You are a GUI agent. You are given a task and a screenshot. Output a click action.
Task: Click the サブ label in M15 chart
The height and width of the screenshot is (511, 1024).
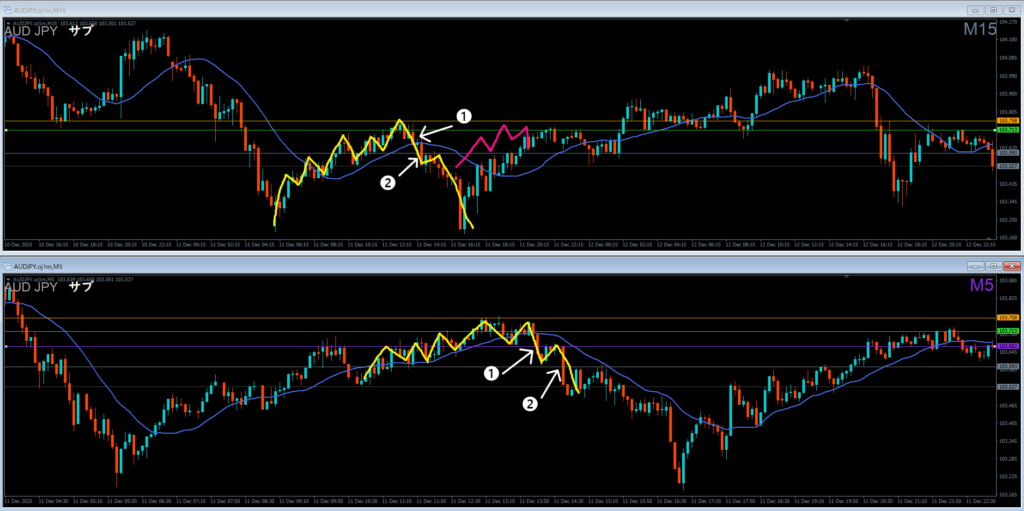tap(80, 31)
